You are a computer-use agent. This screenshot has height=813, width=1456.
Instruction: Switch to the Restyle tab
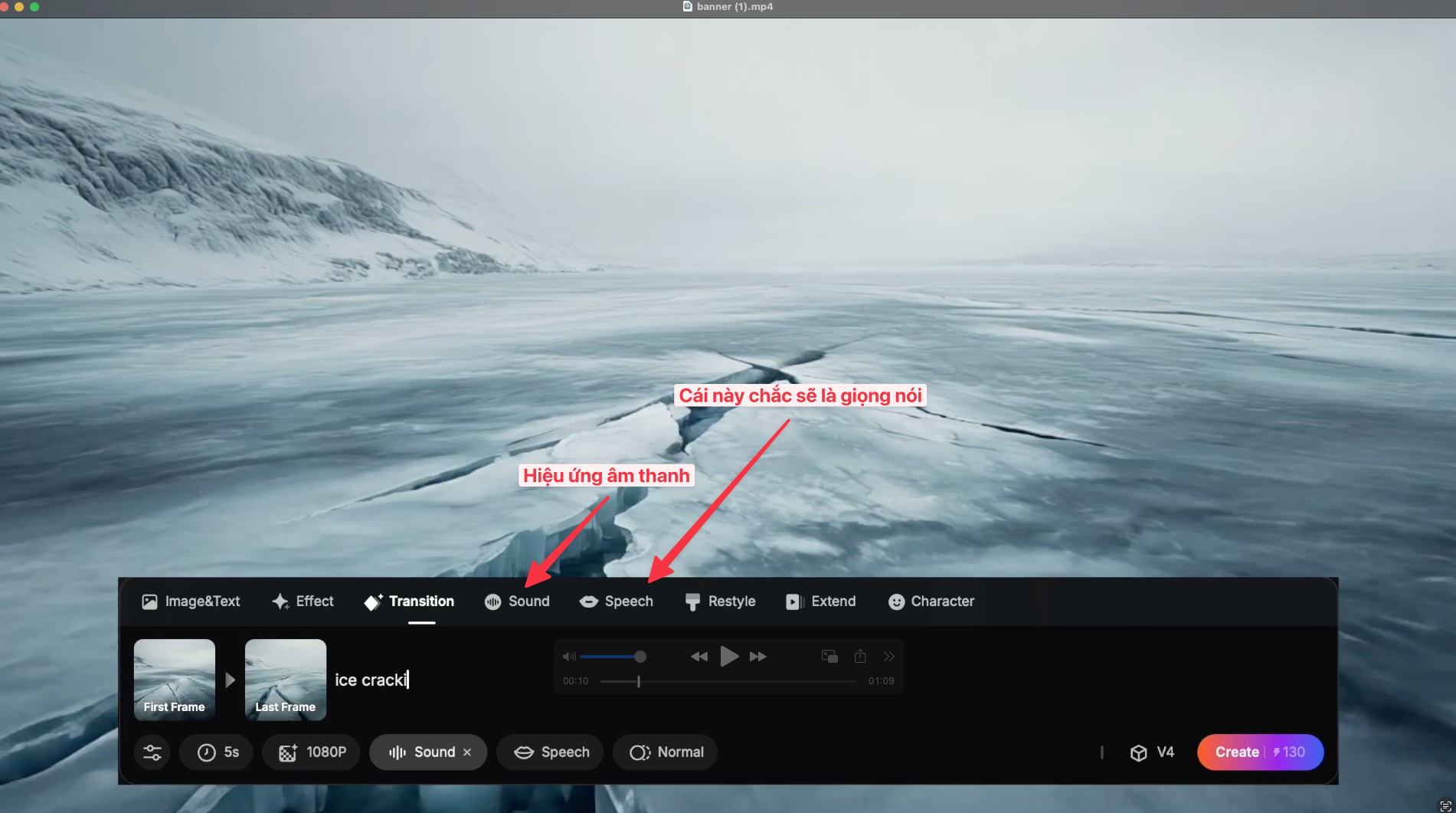coord(720,602)
